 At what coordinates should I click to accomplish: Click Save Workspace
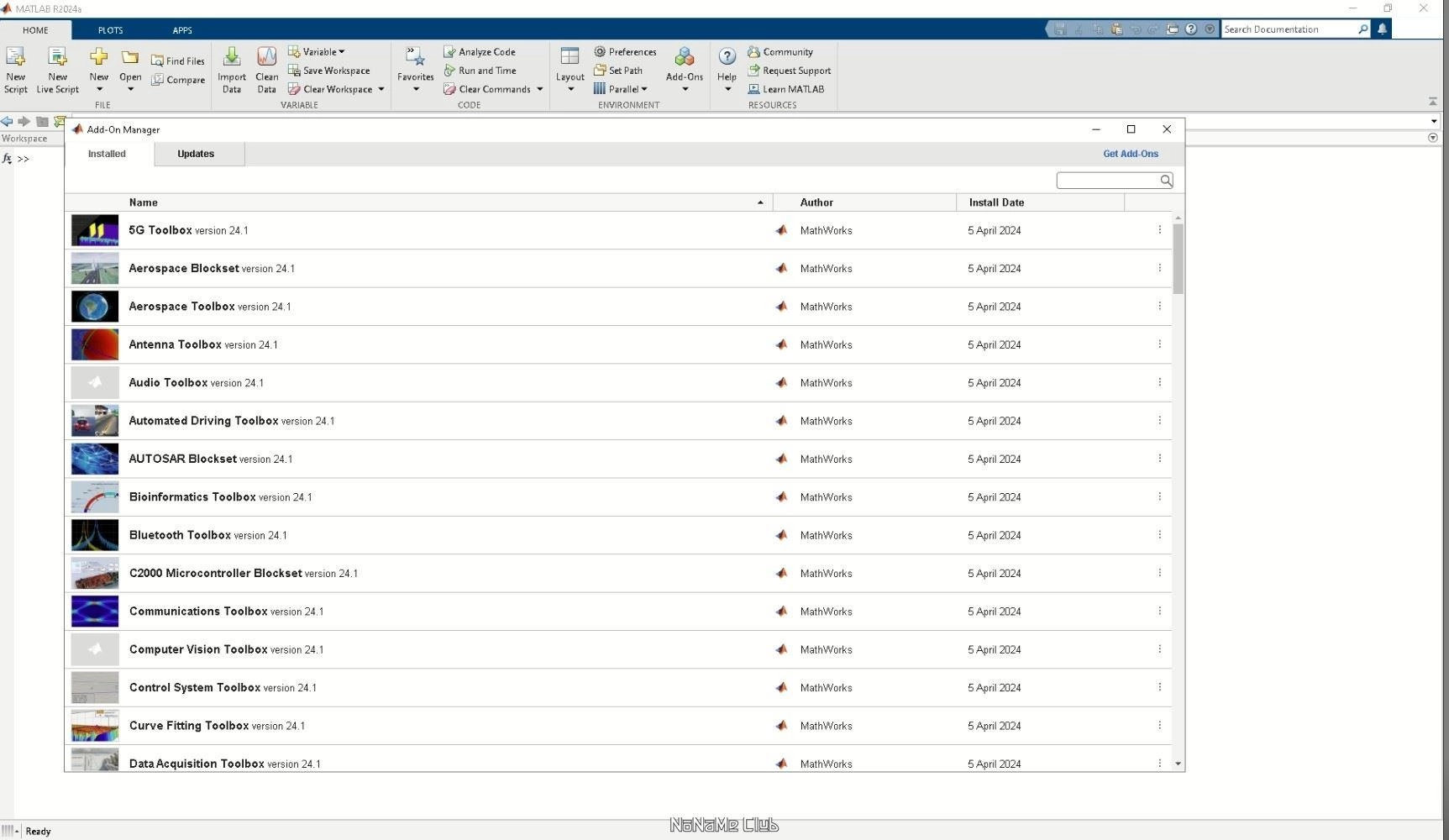click(x=328, y=71)
